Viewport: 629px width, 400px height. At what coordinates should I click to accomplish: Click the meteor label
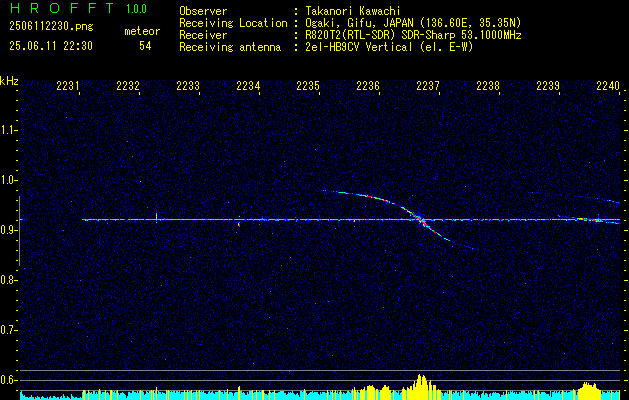[x=142, y=31]
